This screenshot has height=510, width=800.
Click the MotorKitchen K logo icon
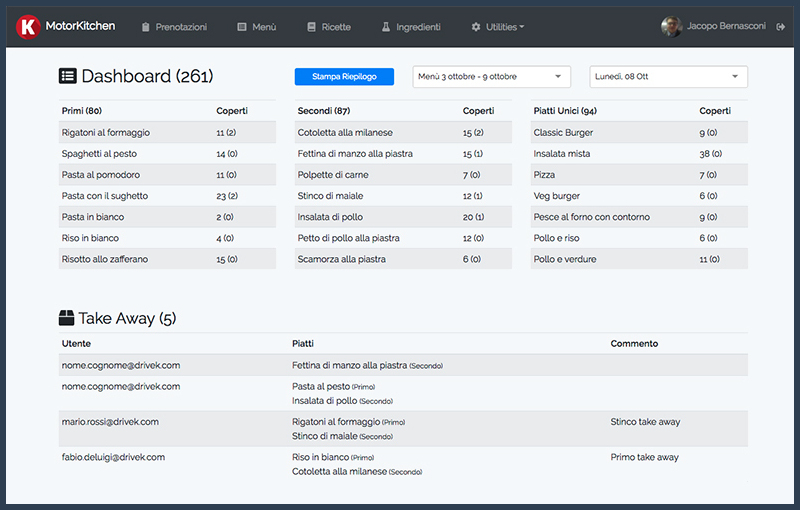tap(29, 27)
